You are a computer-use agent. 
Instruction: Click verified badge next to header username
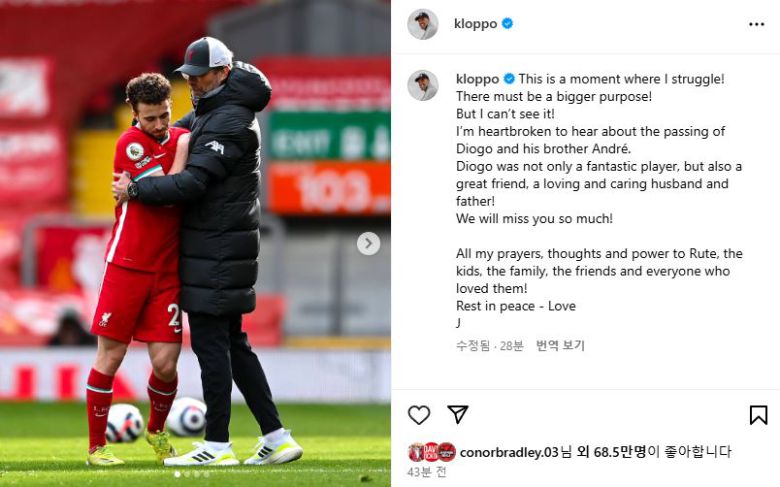tap(507, 23)
